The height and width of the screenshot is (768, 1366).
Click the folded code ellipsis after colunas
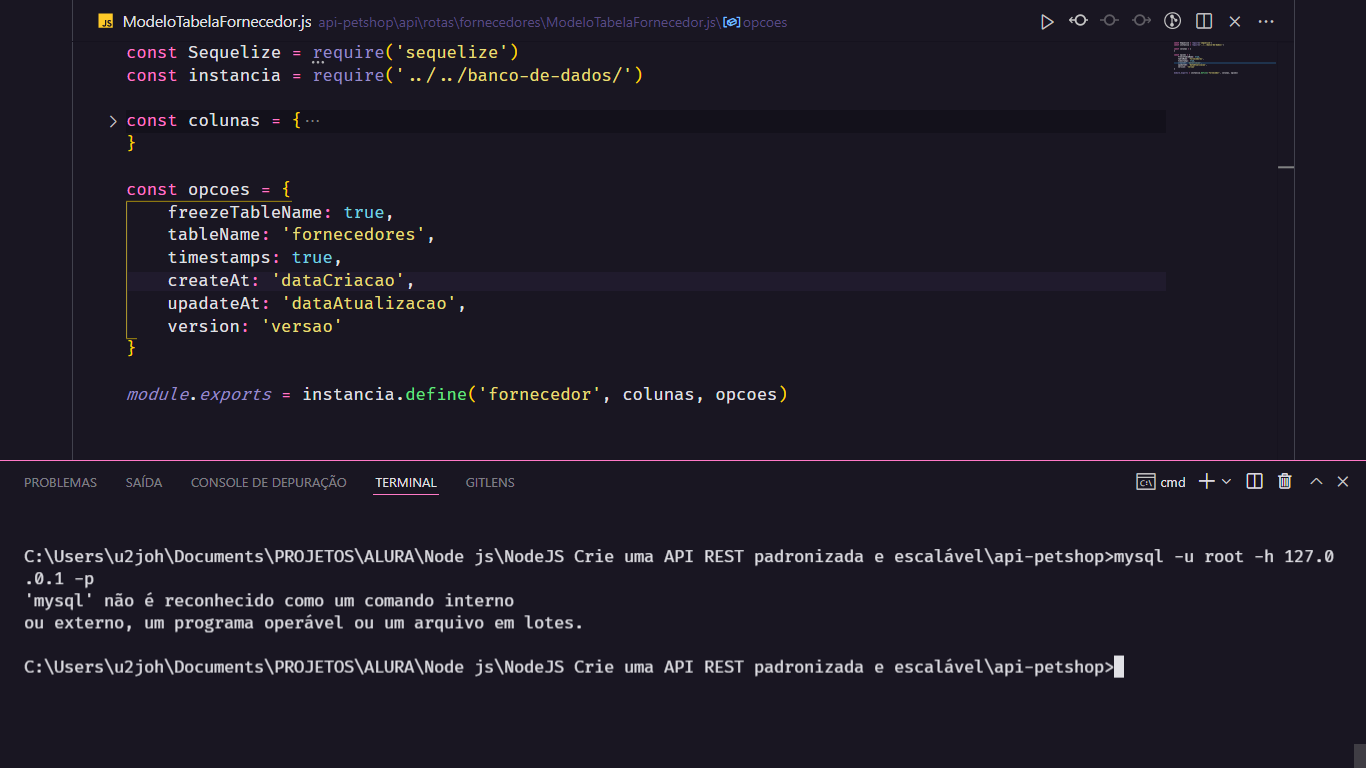point(312,121)
